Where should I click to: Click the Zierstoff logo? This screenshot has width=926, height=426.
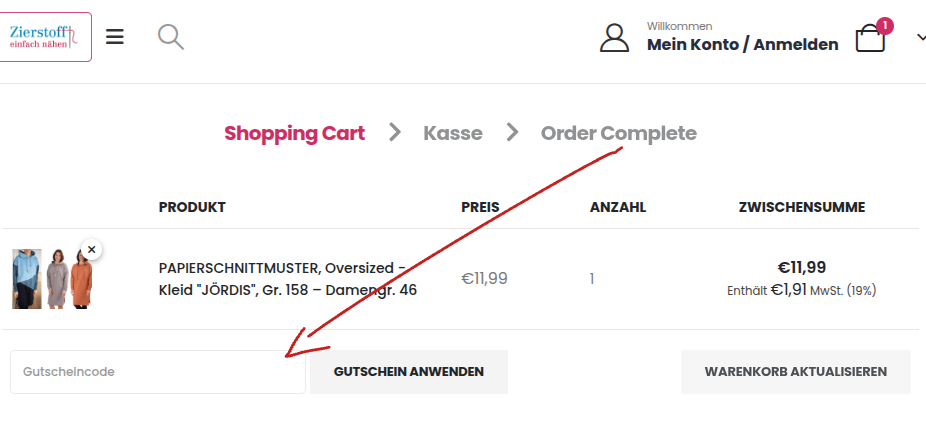click(45, 37)
